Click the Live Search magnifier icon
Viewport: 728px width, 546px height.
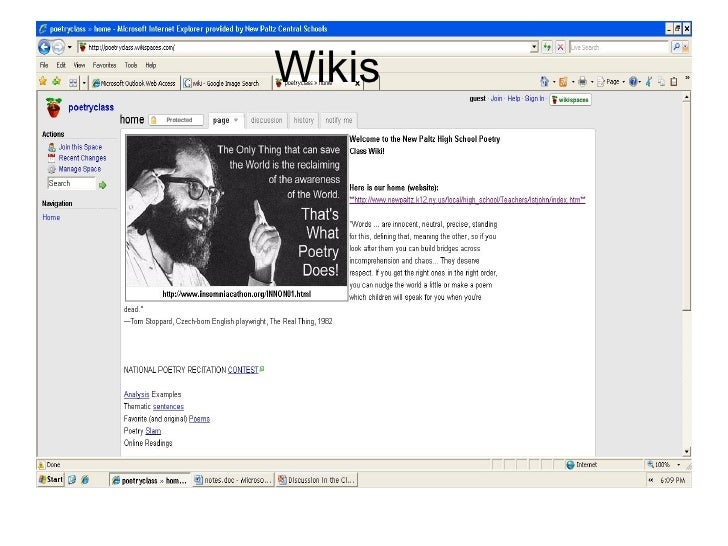point(676,47)
